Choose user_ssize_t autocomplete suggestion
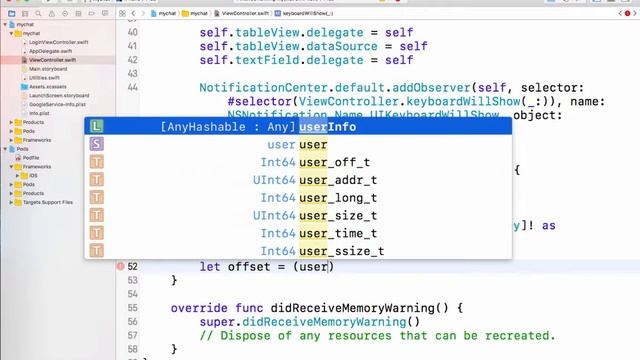 pyautogui.click(x=298, y=251)
